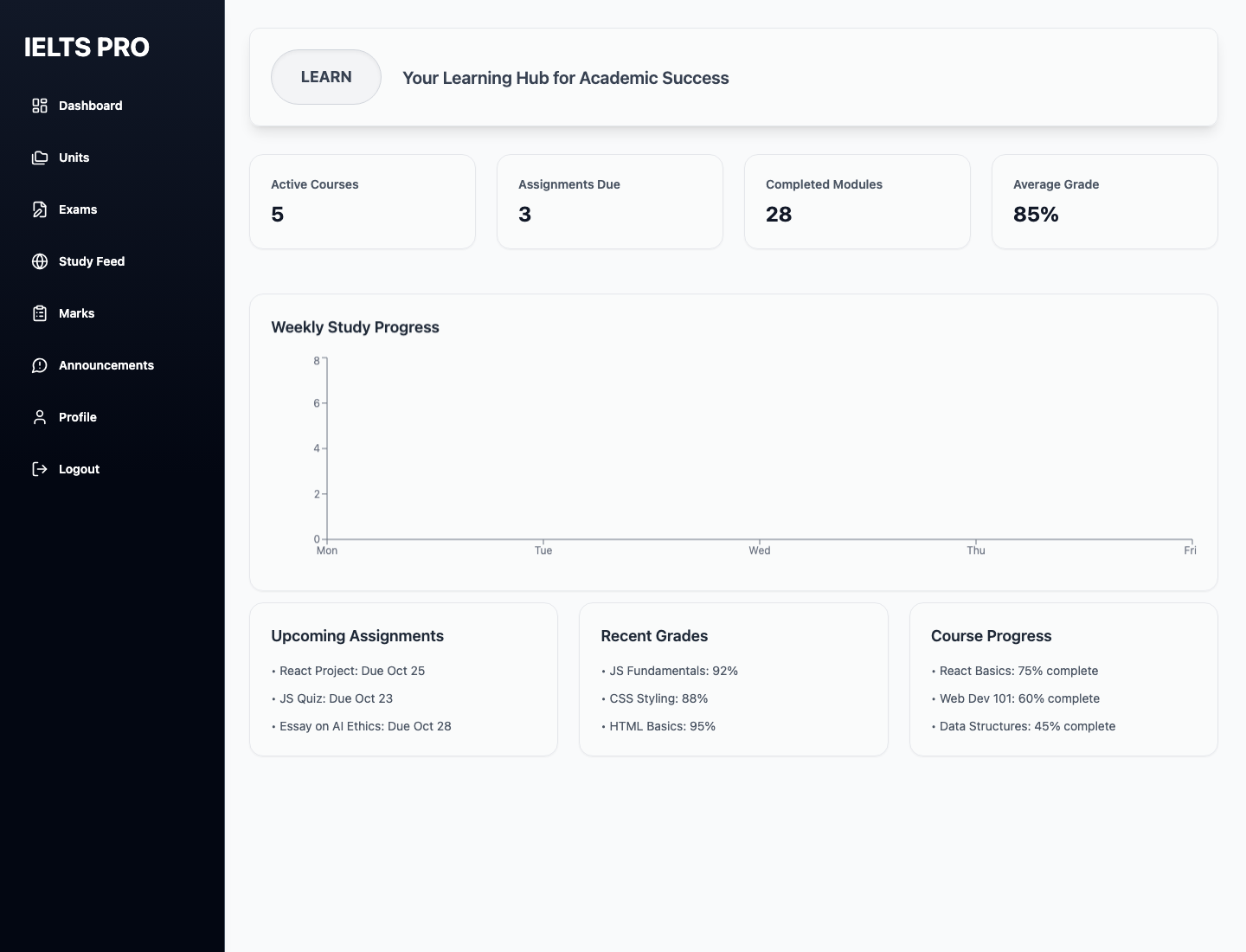1246x952 pixels.
Task: Open the Exams page label
Action: [x=78, y=209]
